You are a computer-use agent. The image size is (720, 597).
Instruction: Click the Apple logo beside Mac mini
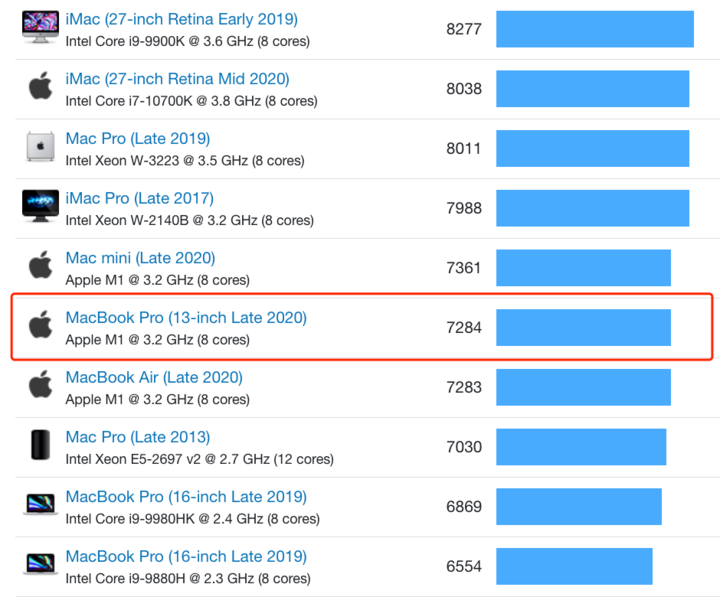tap(40, 266)
